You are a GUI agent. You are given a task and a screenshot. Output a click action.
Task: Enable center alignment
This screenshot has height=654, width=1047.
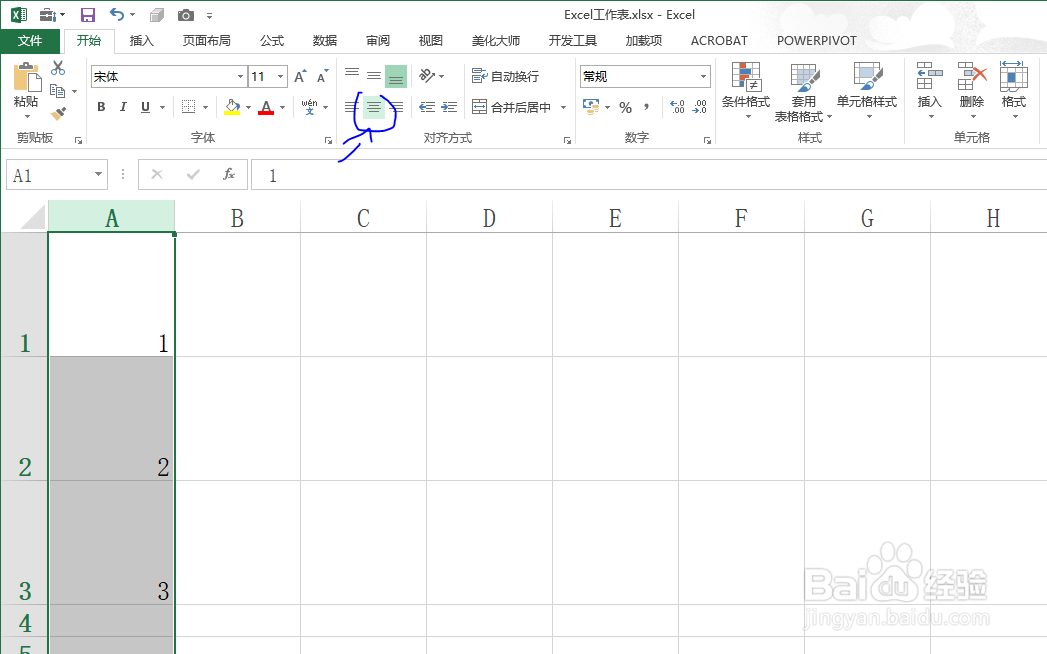click(373, 106)
